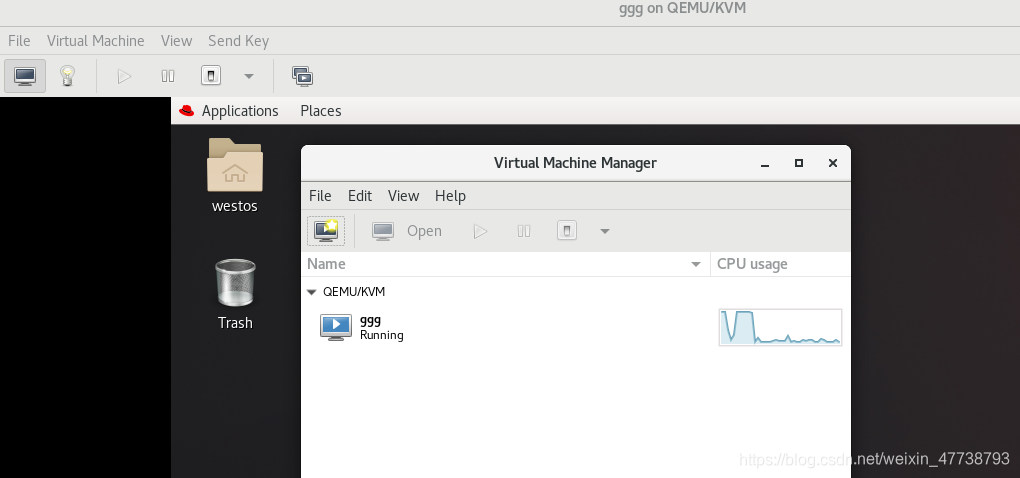
Task: Select the ggg Running virtual machine row
Action: [576, 327]
